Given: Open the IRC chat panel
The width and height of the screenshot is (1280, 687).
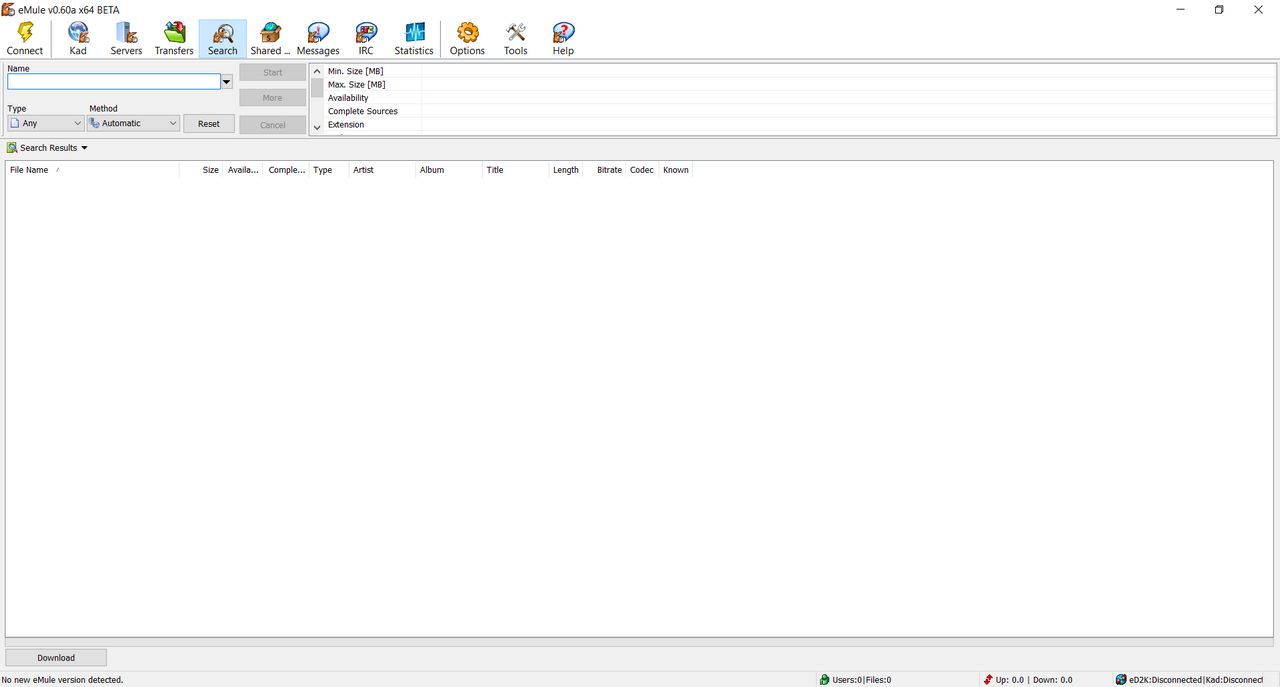Looking at the screenshot, I should 365,37.
